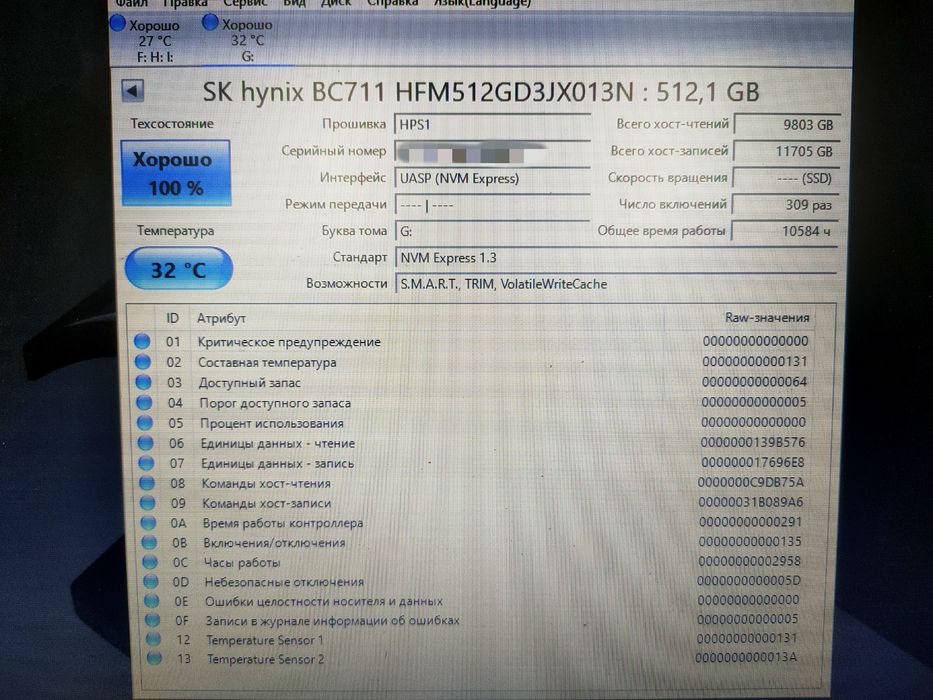This screenshot has height=700, width=933.
Task: Click raw value 00000017696E8
Action: (753, 462)
